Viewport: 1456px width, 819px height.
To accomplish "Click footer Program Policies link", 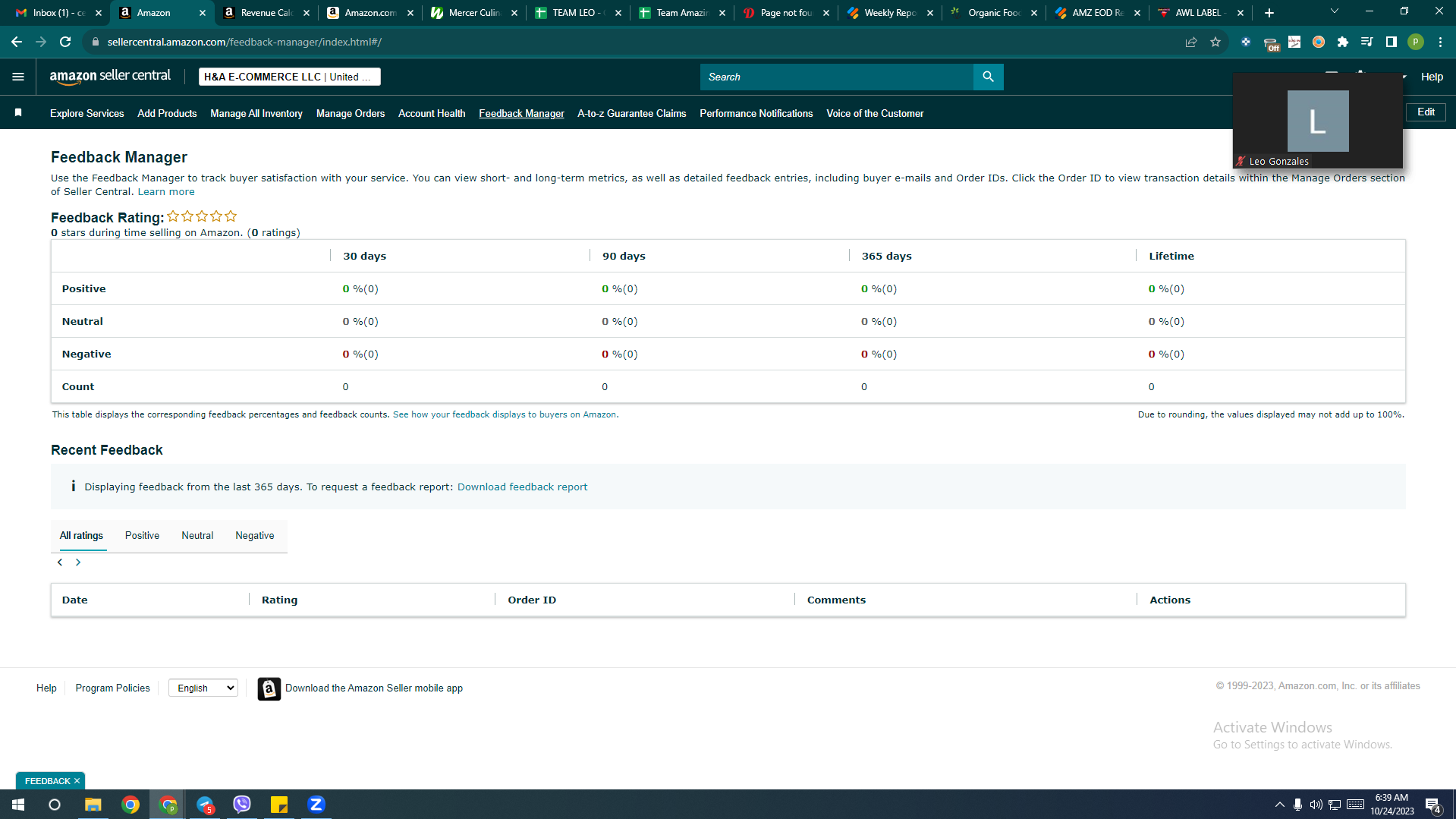I will coord(112,688).
